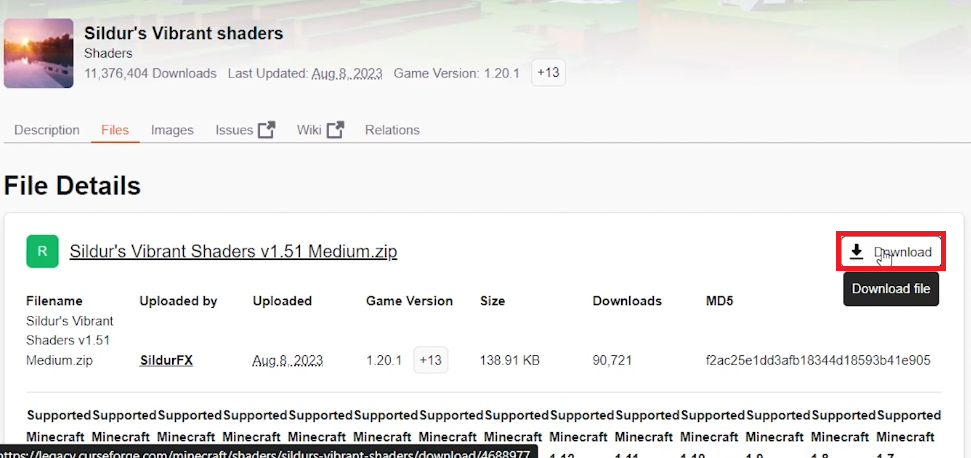Click the MD5 column header

tap(720, 301)
